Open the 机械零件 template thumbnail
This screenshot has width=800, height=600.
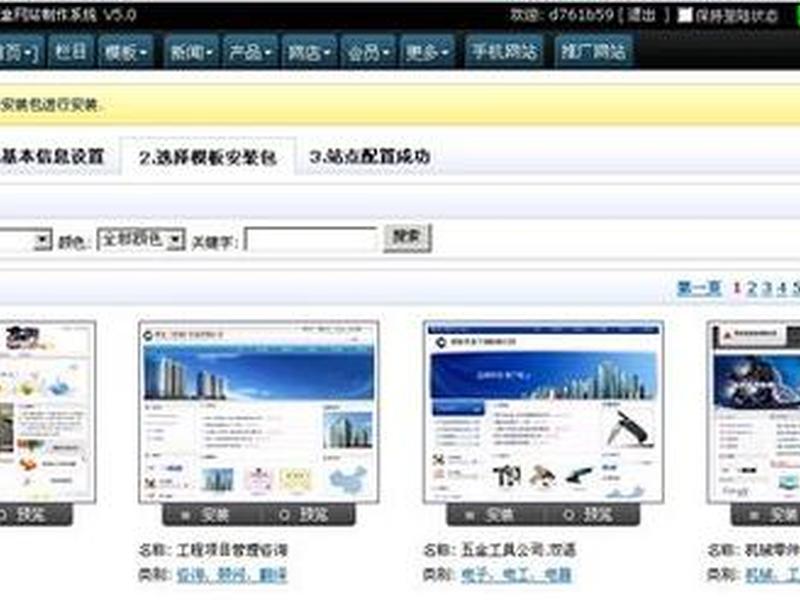[754, 412]
